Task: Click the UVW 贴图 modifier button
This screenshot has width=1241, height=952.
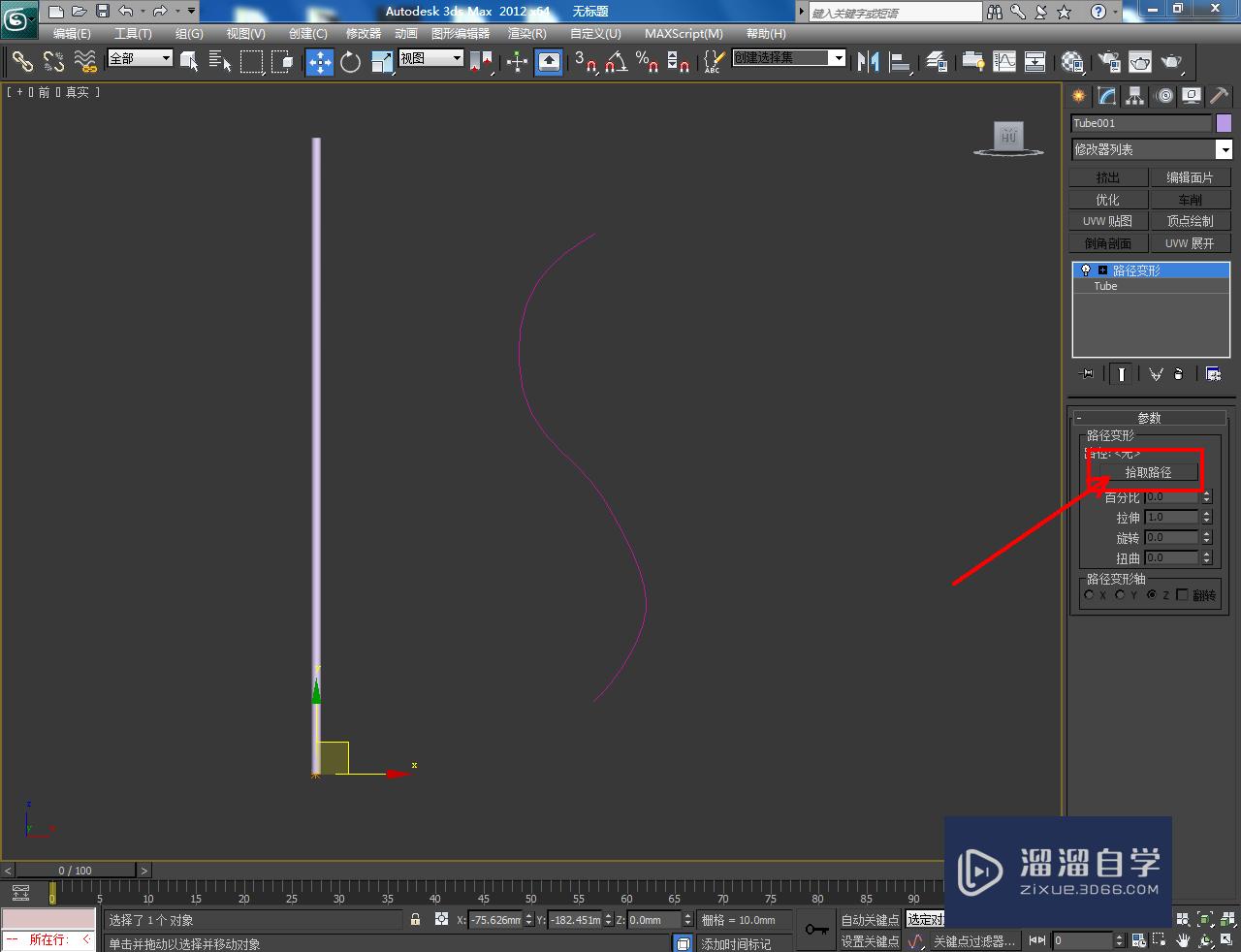Action: click(1108, 221)
